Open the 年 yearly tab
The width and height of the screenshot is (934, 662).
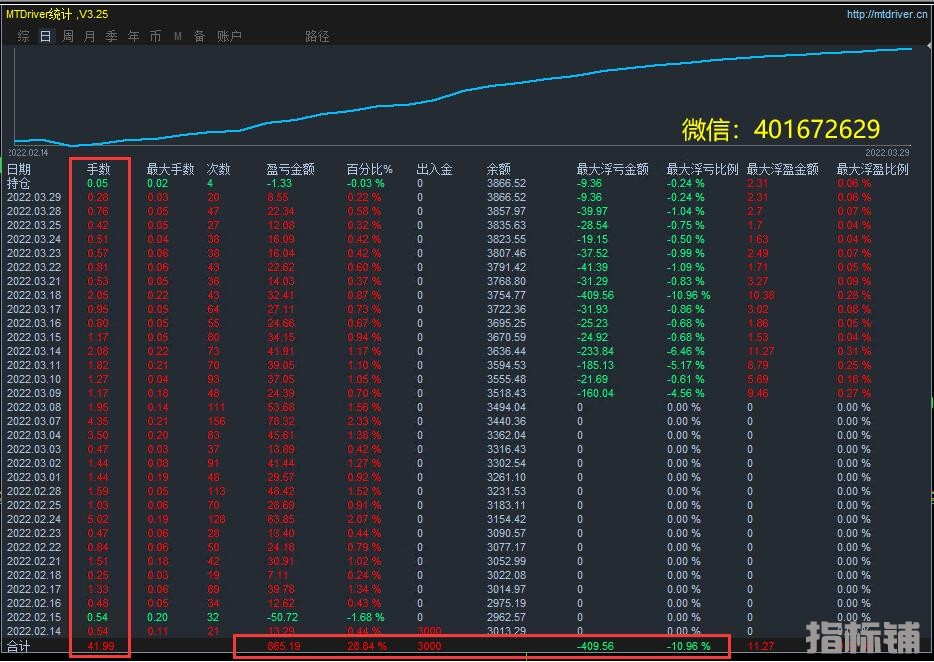(134, 36)
